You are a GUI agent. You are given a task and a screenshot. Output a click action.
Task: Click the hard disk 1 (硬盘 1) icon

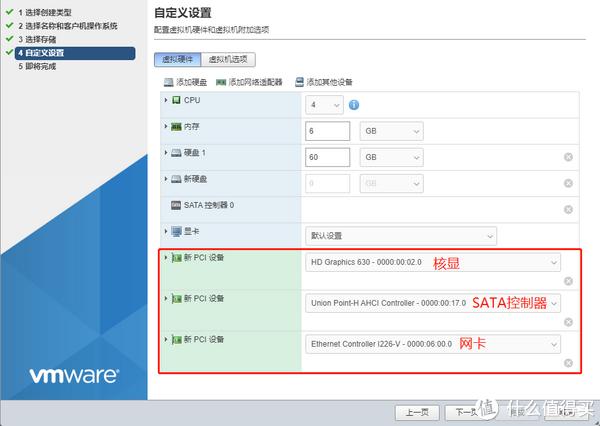click(176, 153)
